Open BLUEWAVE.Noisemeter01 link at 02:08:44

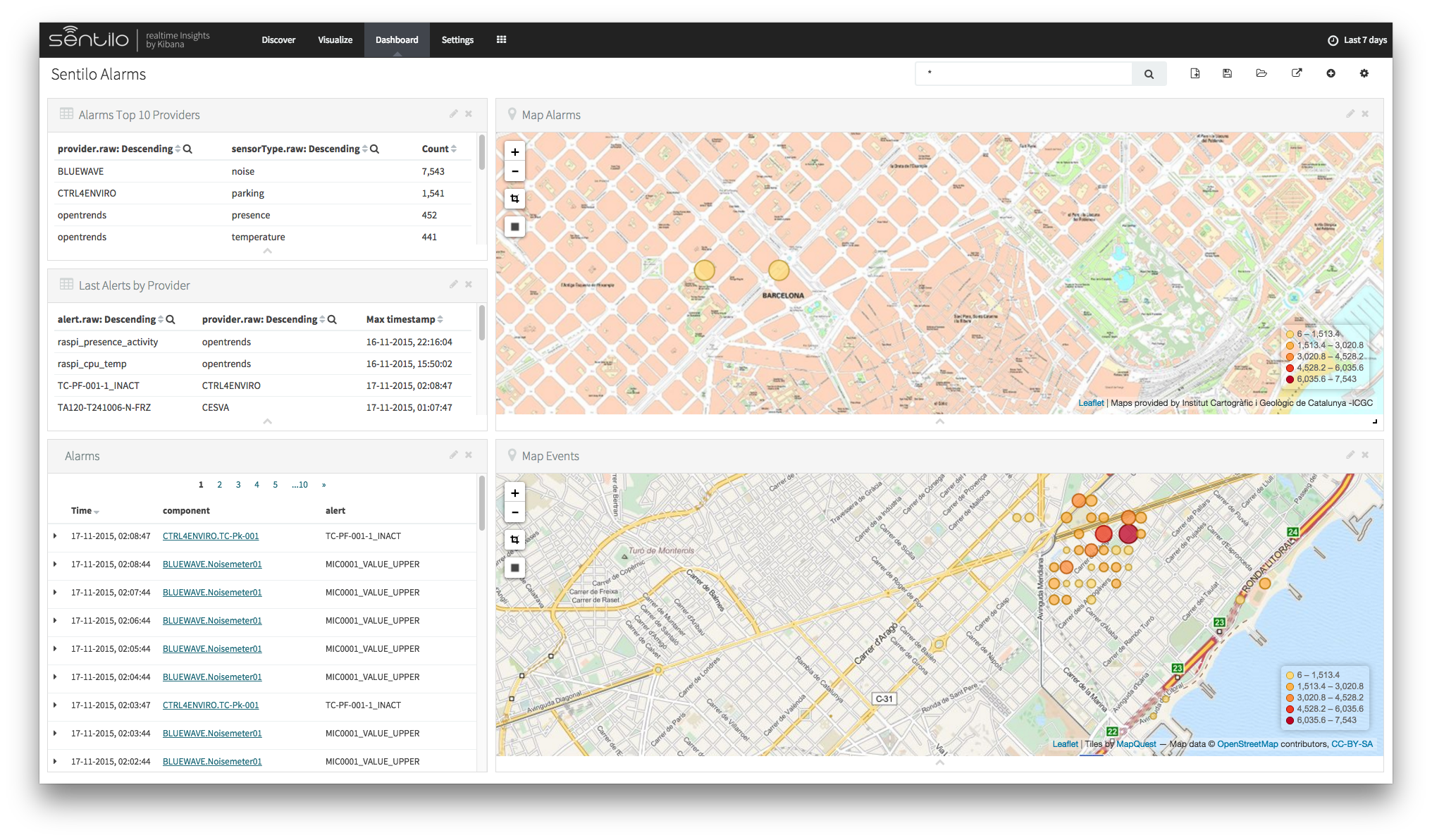212,564
